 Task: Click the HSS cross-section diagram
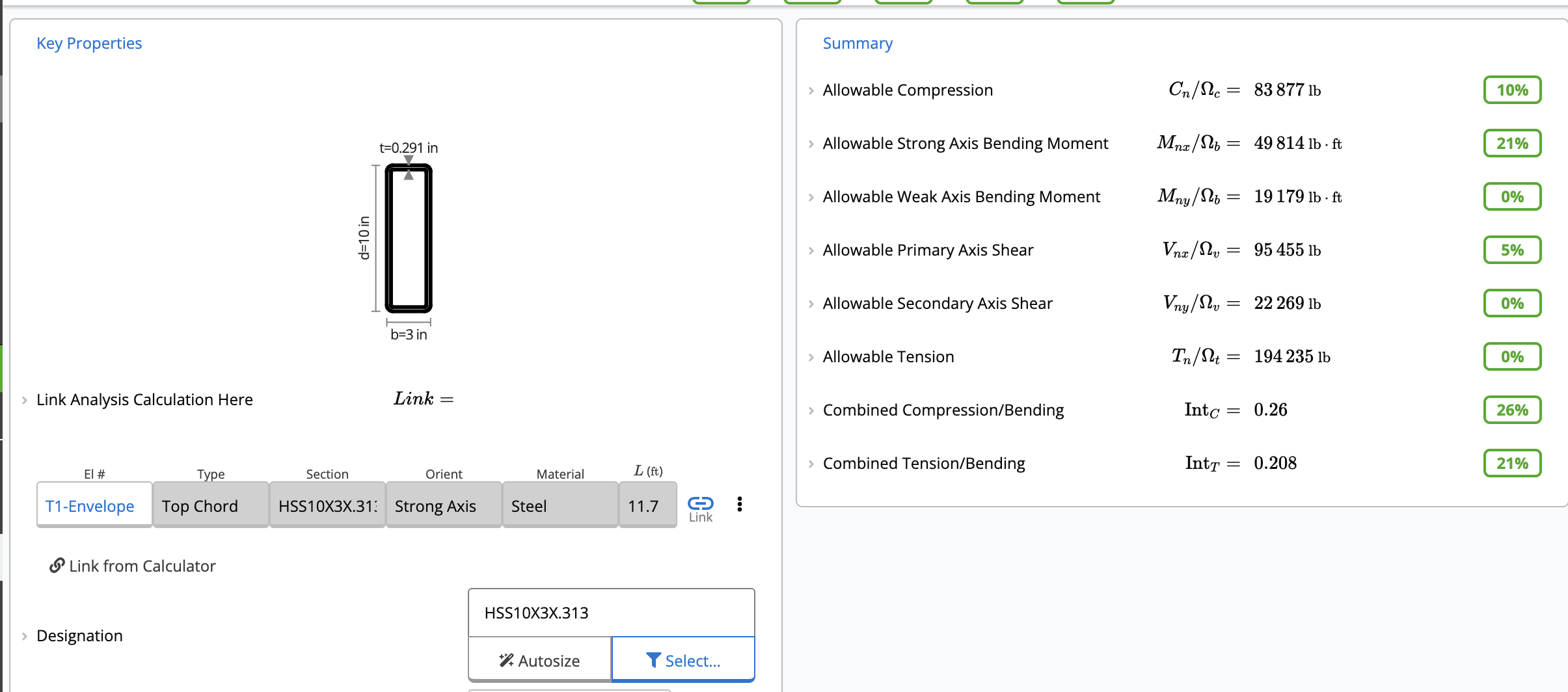pyautogui.click(x=409, y=239)
